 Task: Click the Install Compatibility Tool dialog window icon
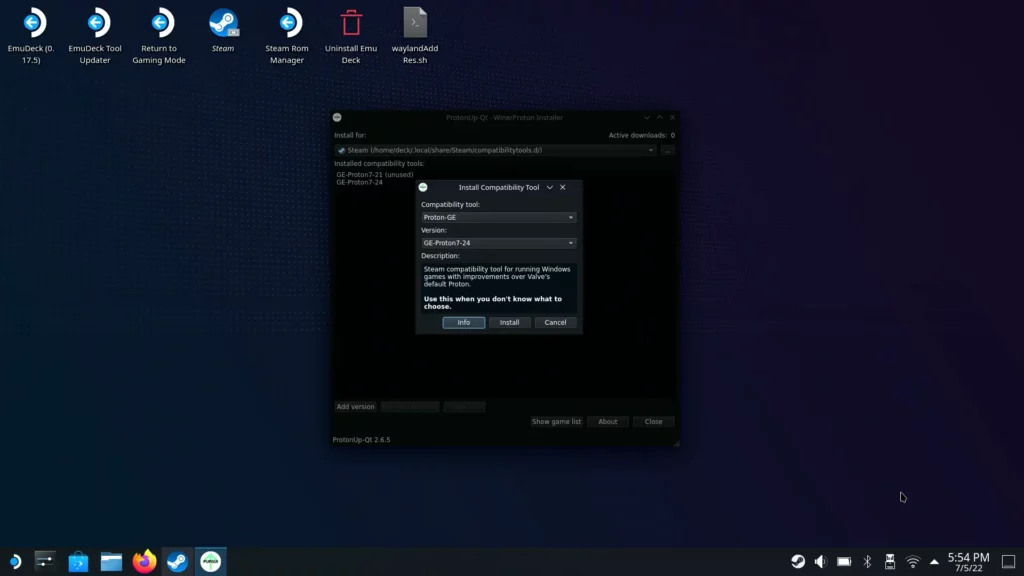pos(423,187)
